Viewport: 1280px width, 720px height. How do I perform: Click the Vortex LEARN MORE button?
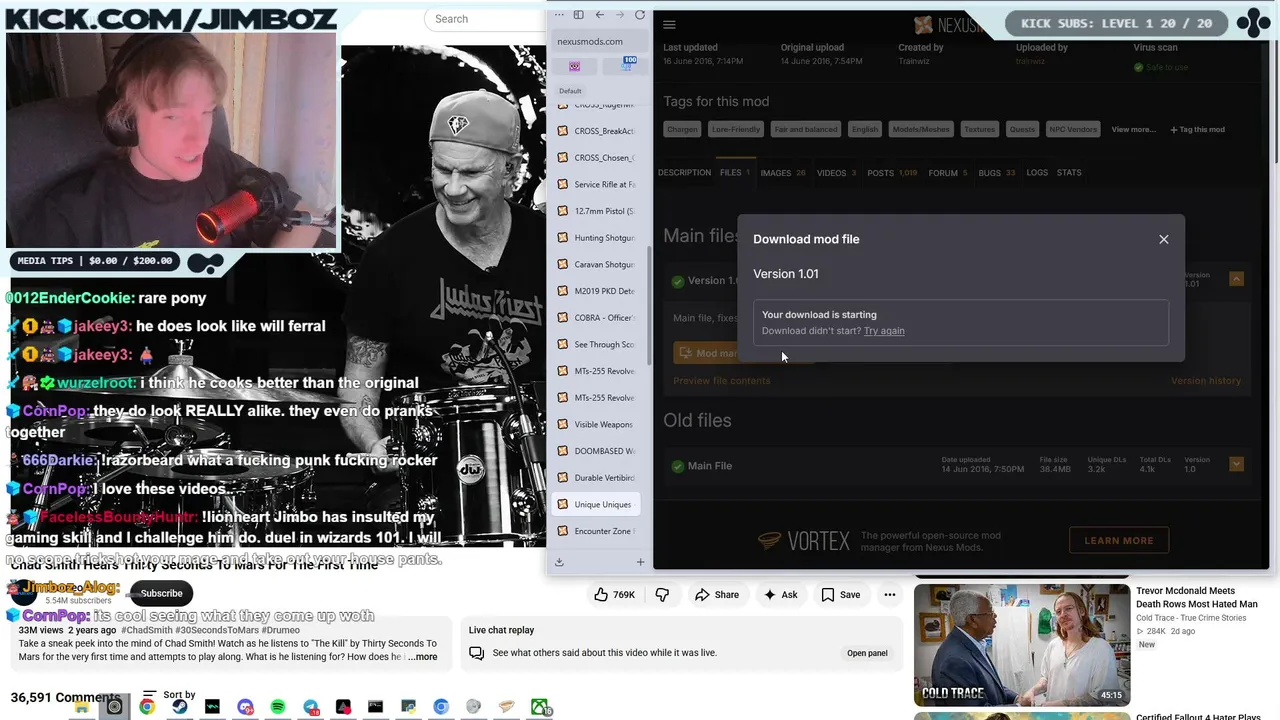pyautogui.click(x=1119, y=541)
